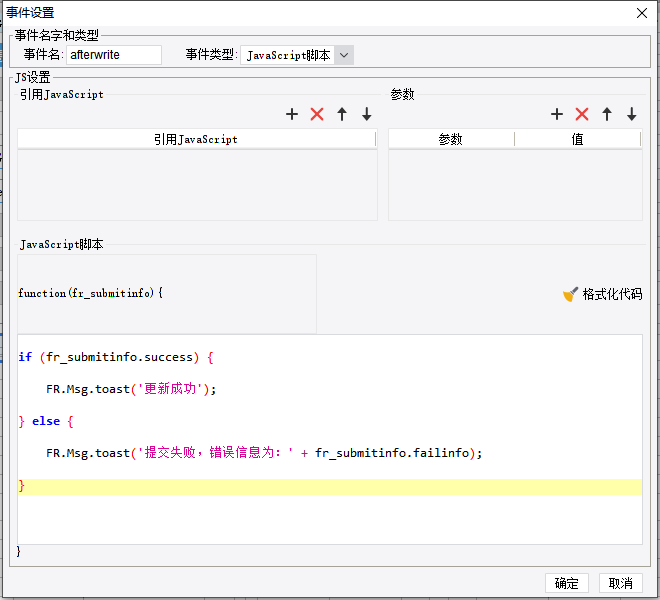Viewport: 660px width, 600px height.
Task: Click the broom icon for code formatting
Action: (570, 294)
